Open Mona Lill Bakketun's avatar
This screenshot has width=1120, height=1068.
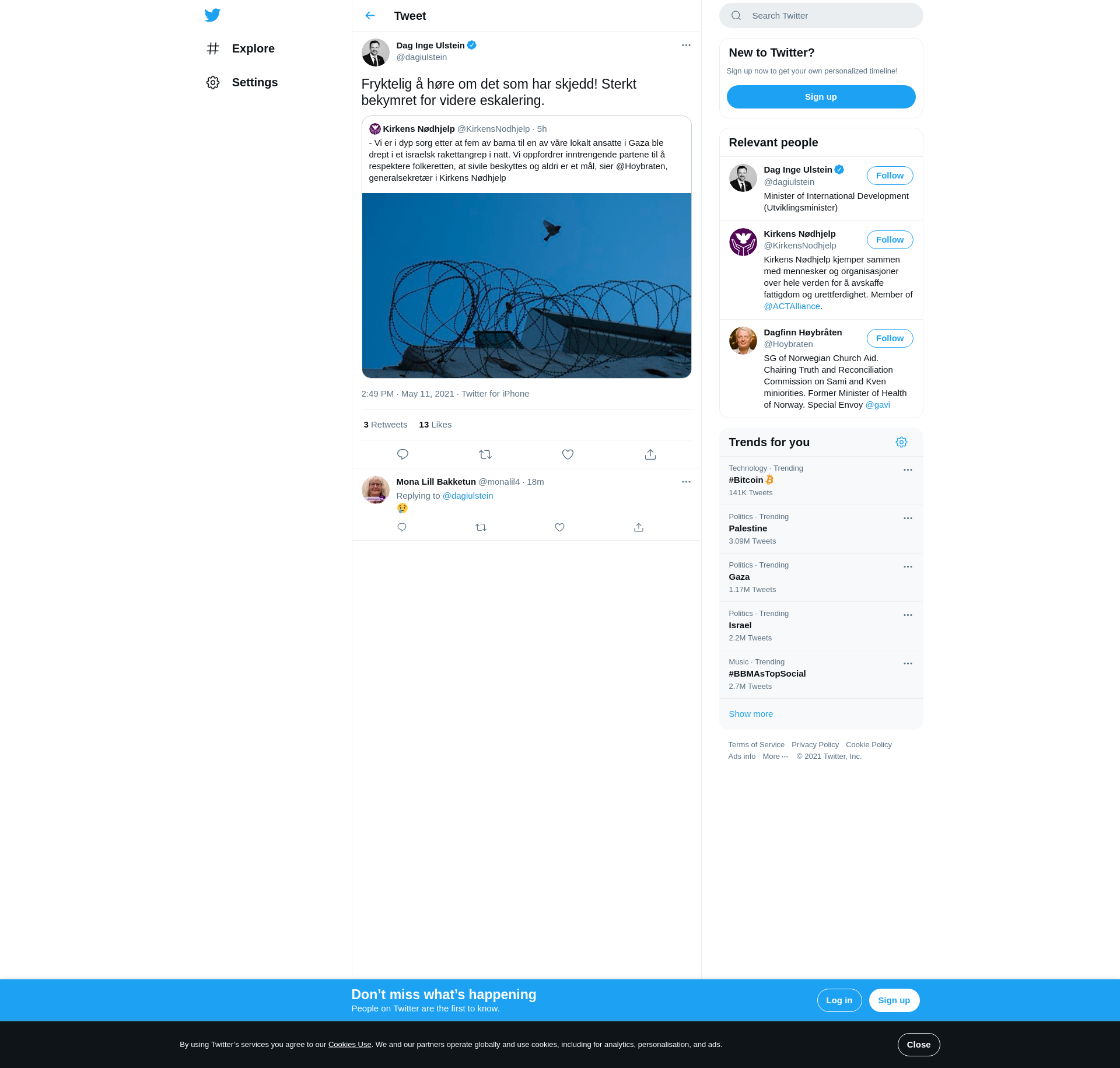pos(376,490)
